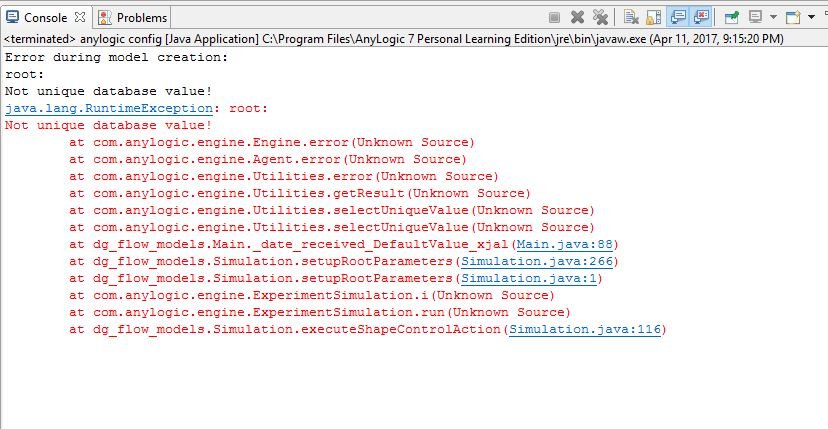Image resolution: width=828 pixels, height=429 pixels.
Task: Switch to the Console tab
Action: click(45, 17)
